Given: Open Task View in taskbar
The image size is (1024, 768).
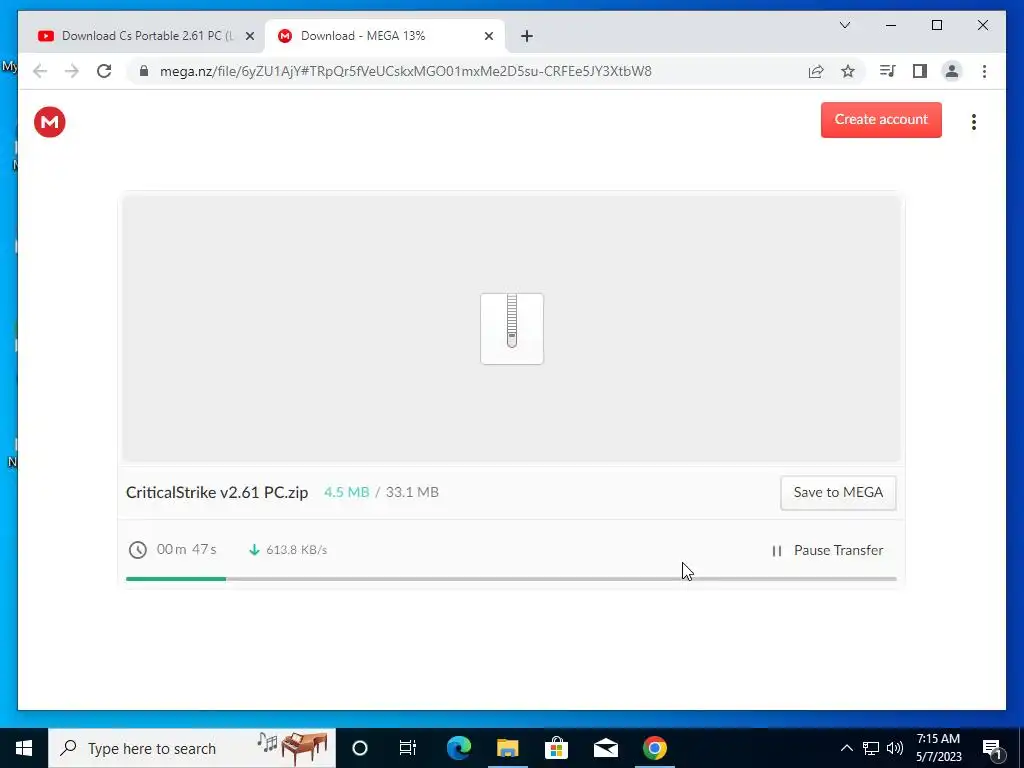Looking at the screenshot, I should point(408,748).
